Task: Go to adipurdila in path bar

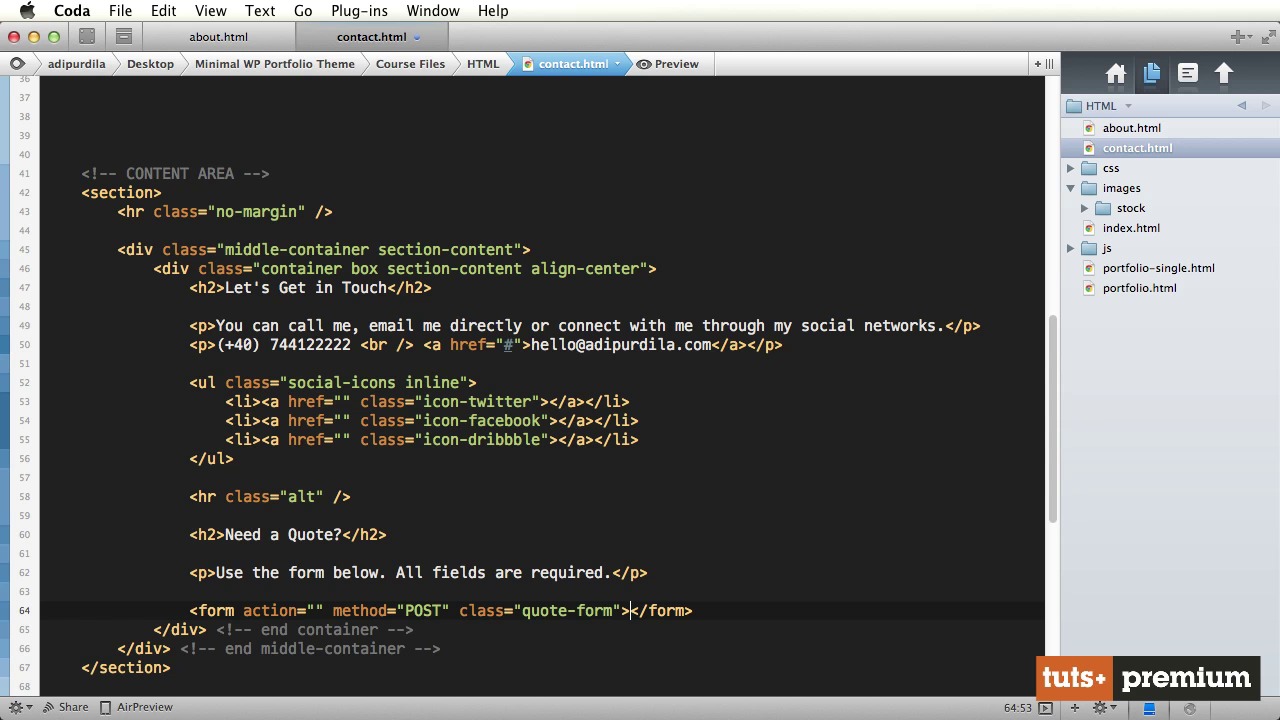Action: click(76, 64)
